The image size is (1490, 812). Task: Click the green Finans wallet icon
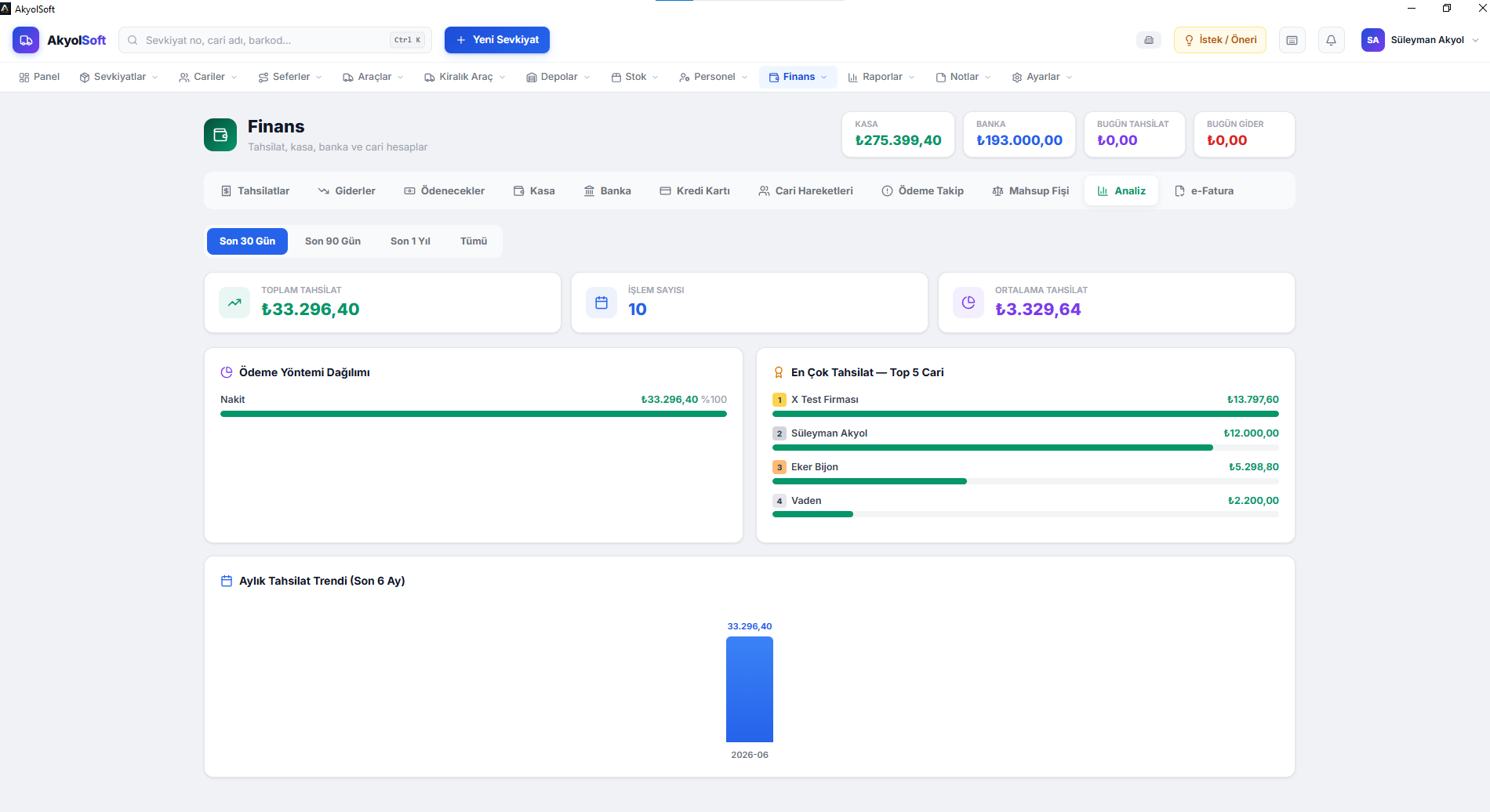[220, 135]
